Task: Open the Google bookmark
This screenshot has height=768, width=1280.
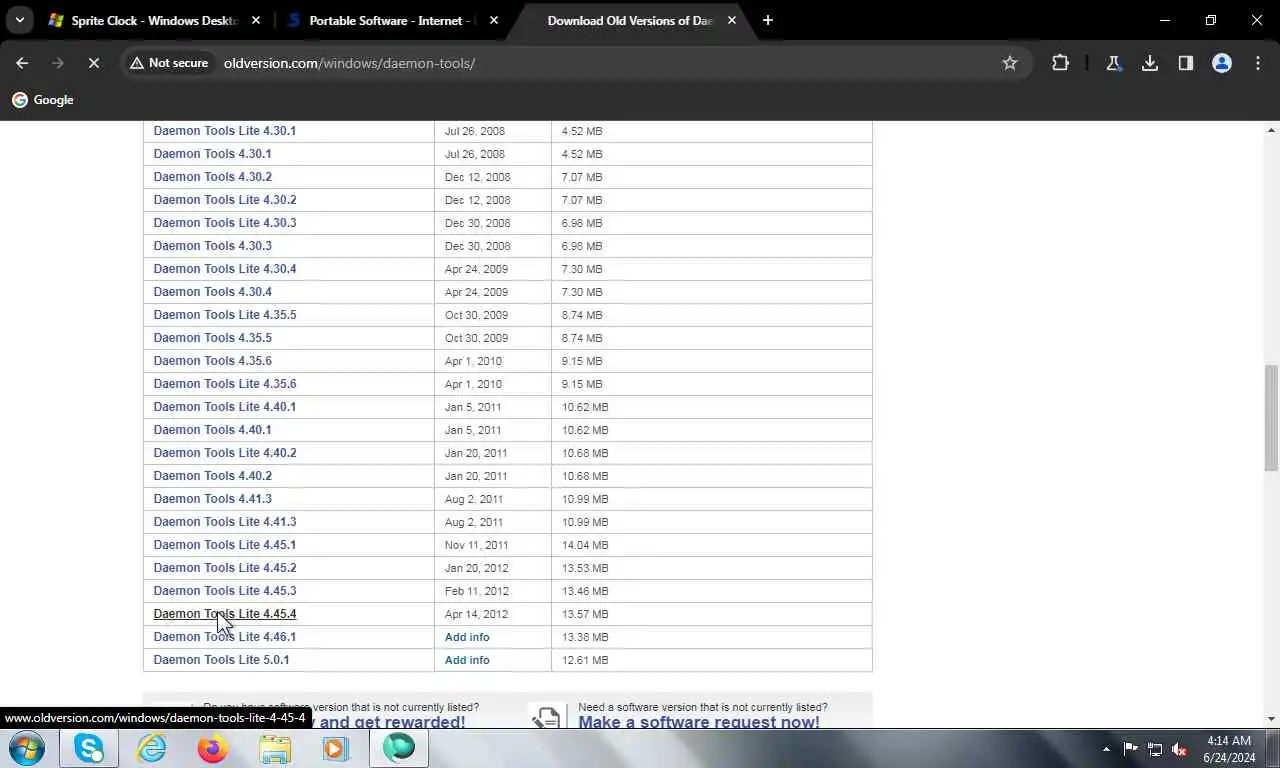Action: click(43, 100)
